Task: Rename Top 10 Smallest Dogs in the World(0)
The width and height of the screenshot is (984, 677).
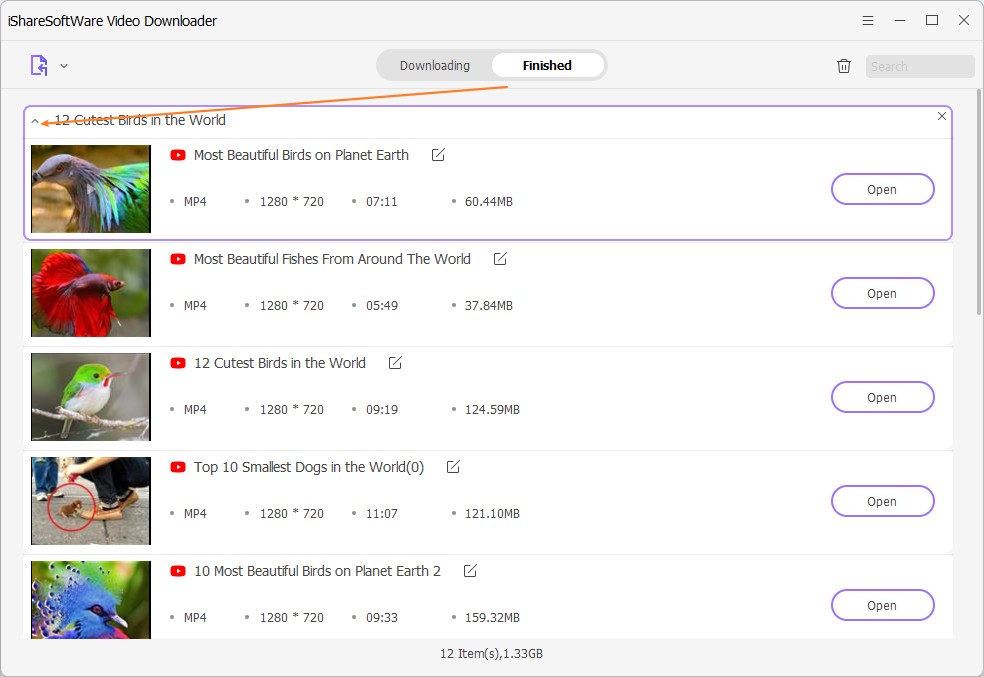Action: coord(453,467)
